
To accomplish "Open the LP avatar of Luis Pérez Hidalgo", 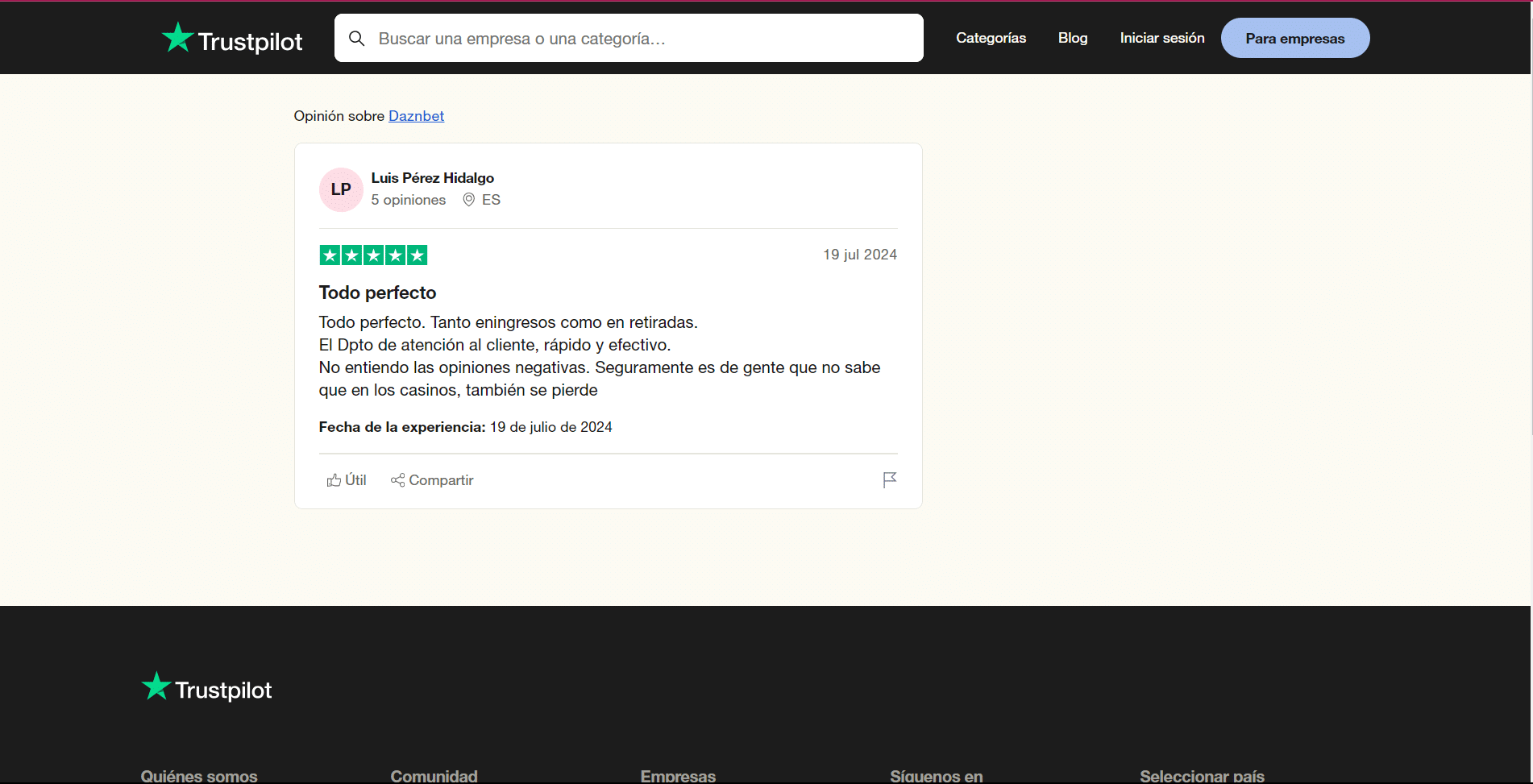I will (x=340, y=189).
